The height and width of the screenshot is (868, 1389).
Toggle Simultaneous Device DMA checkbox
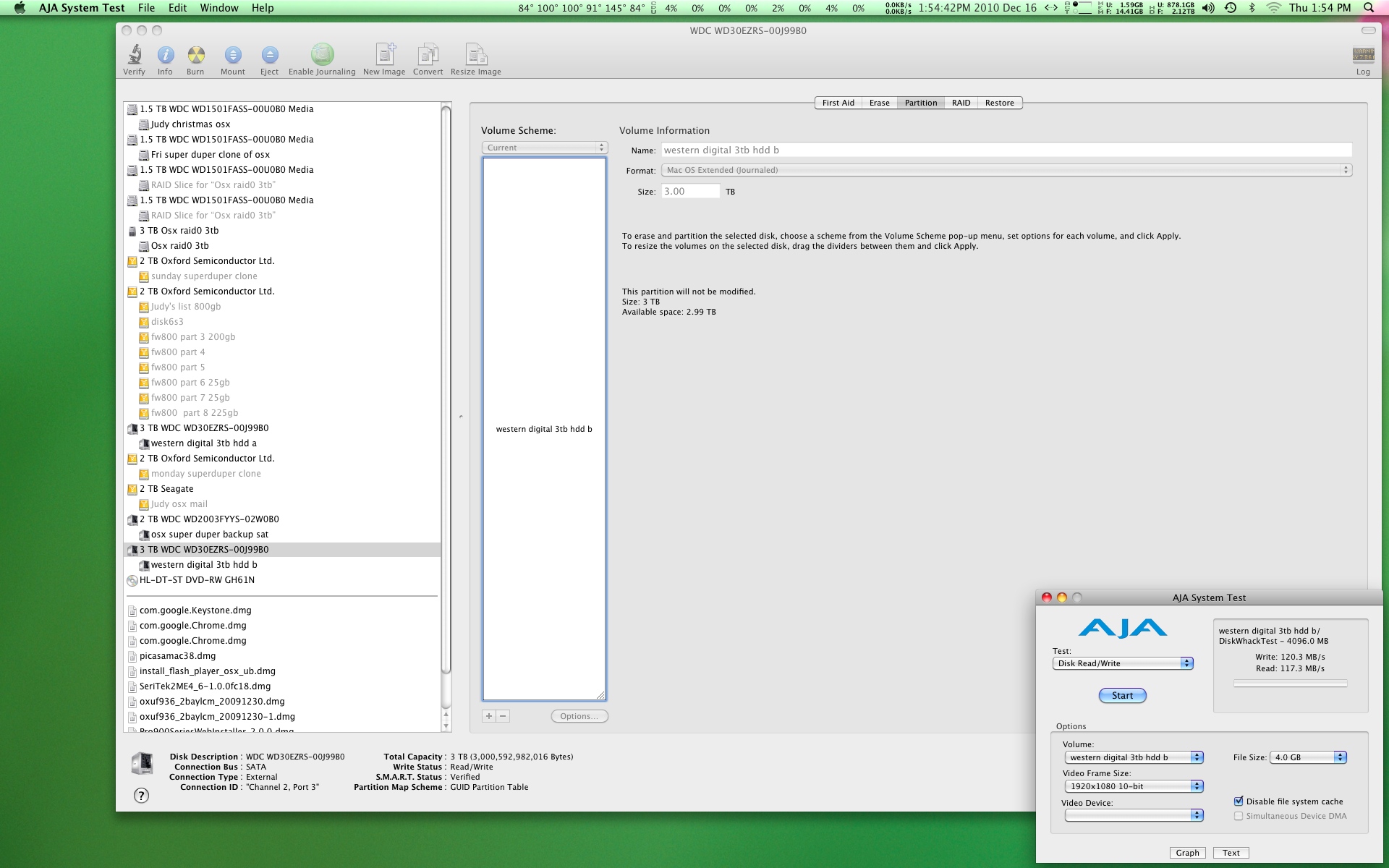(1239, 816)
